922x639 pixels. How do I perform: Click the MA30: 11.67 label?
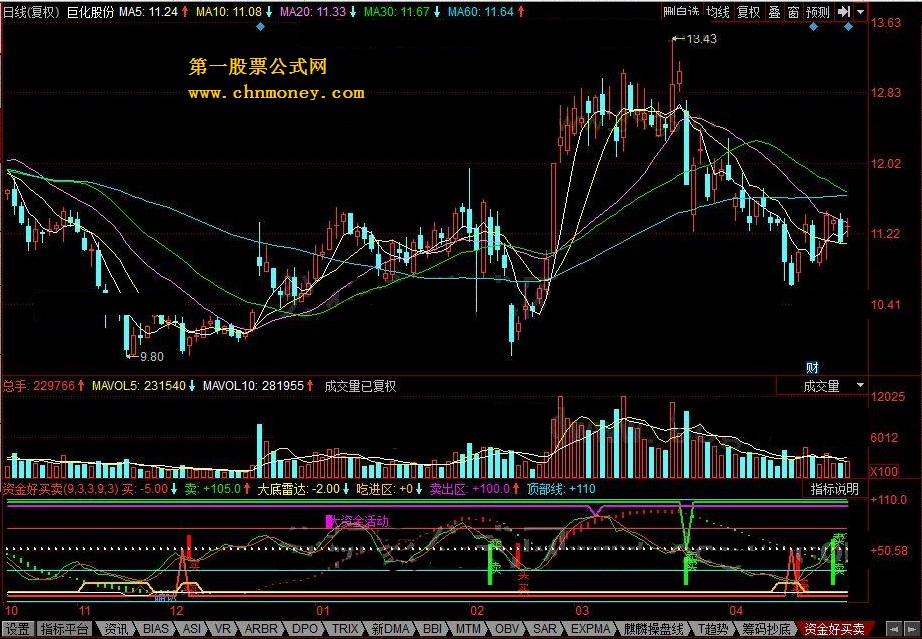[397, 12]
